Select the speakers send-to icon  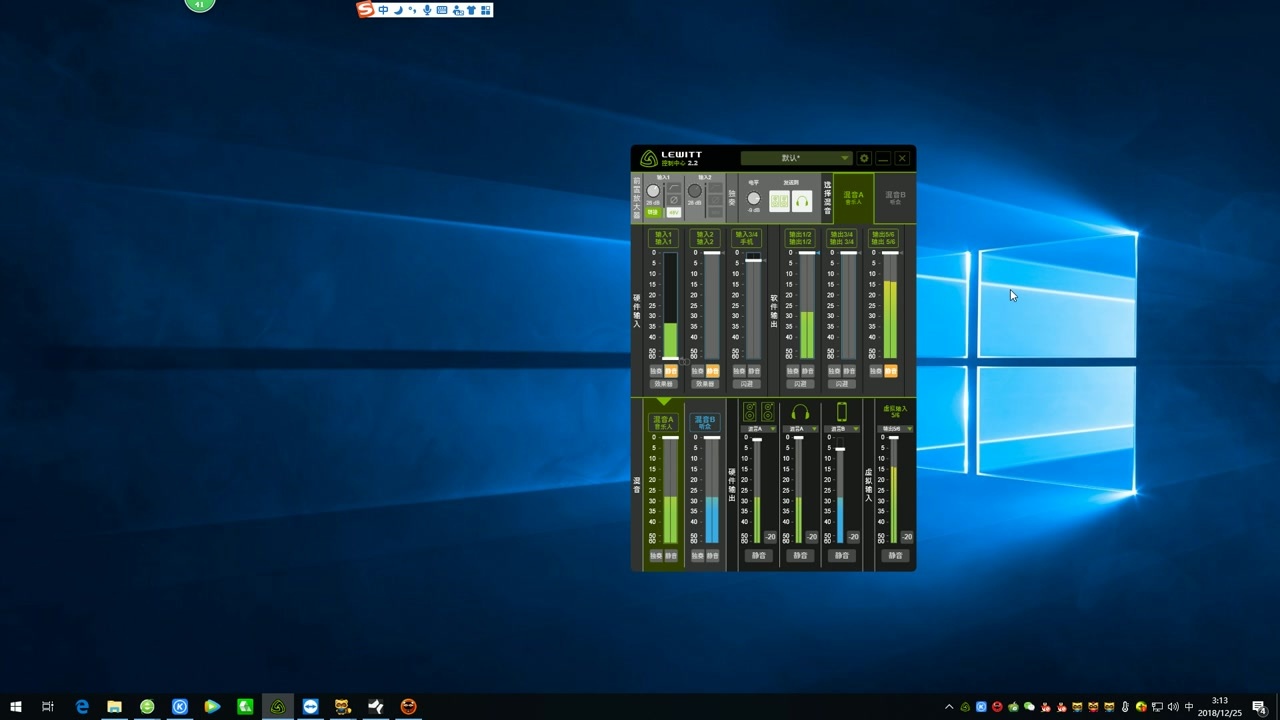[779, 201]
